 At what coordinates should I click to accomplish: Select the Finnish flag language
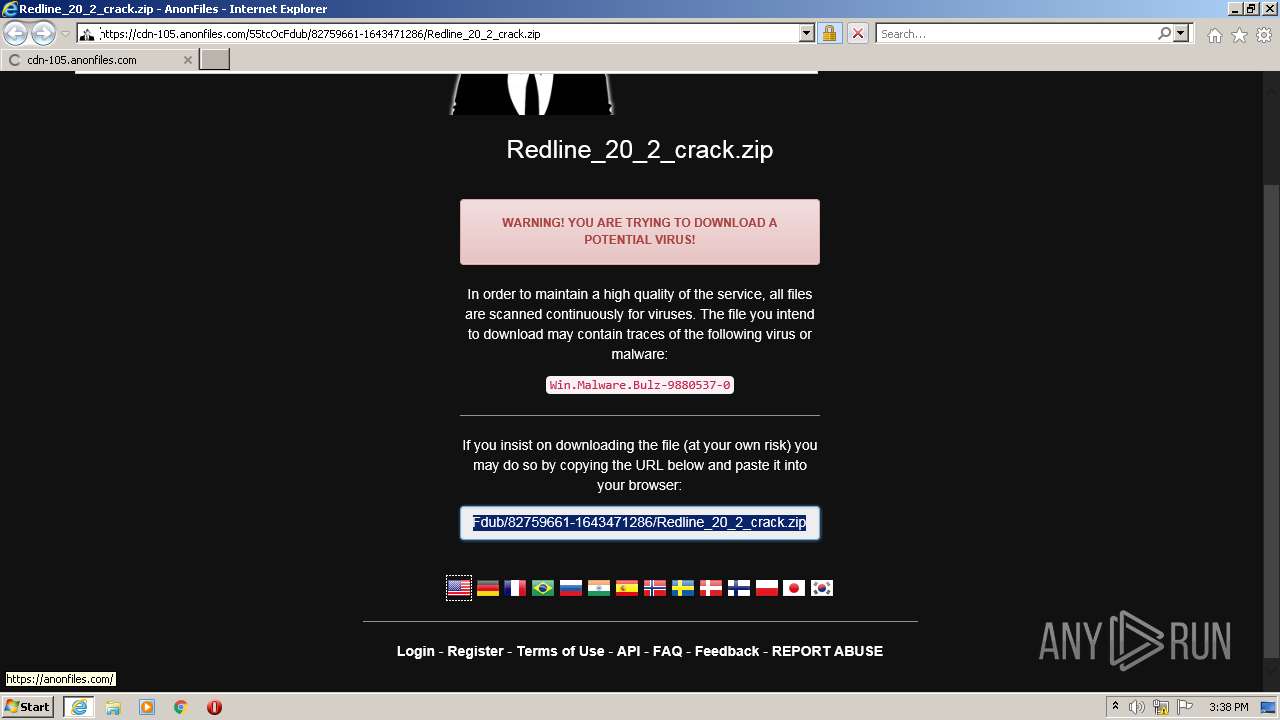click(739, 588)
